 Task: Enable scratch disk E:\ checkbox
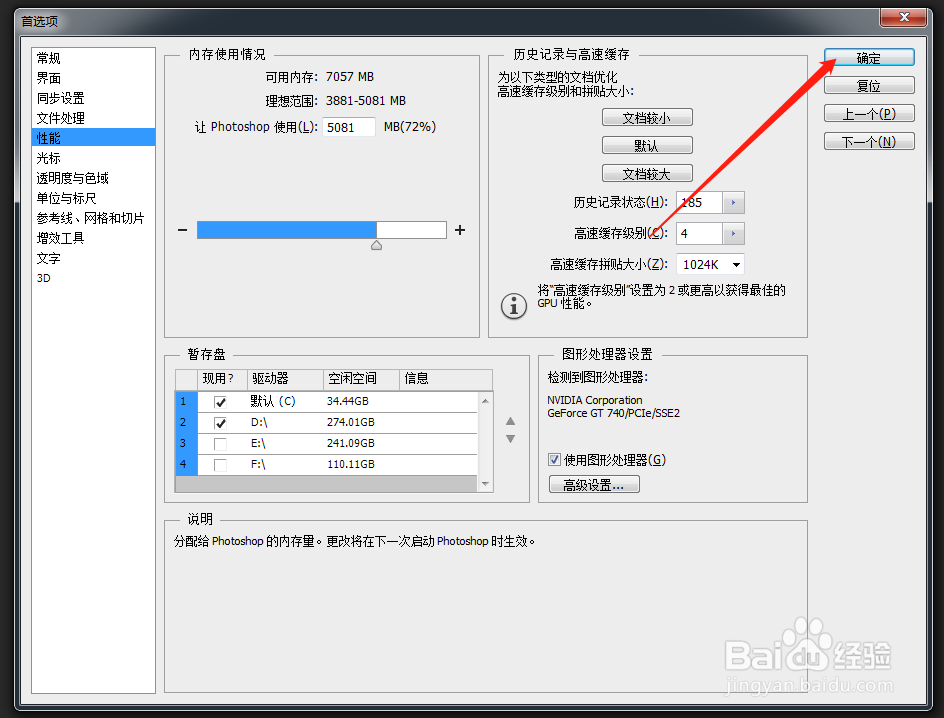point(220,444)
